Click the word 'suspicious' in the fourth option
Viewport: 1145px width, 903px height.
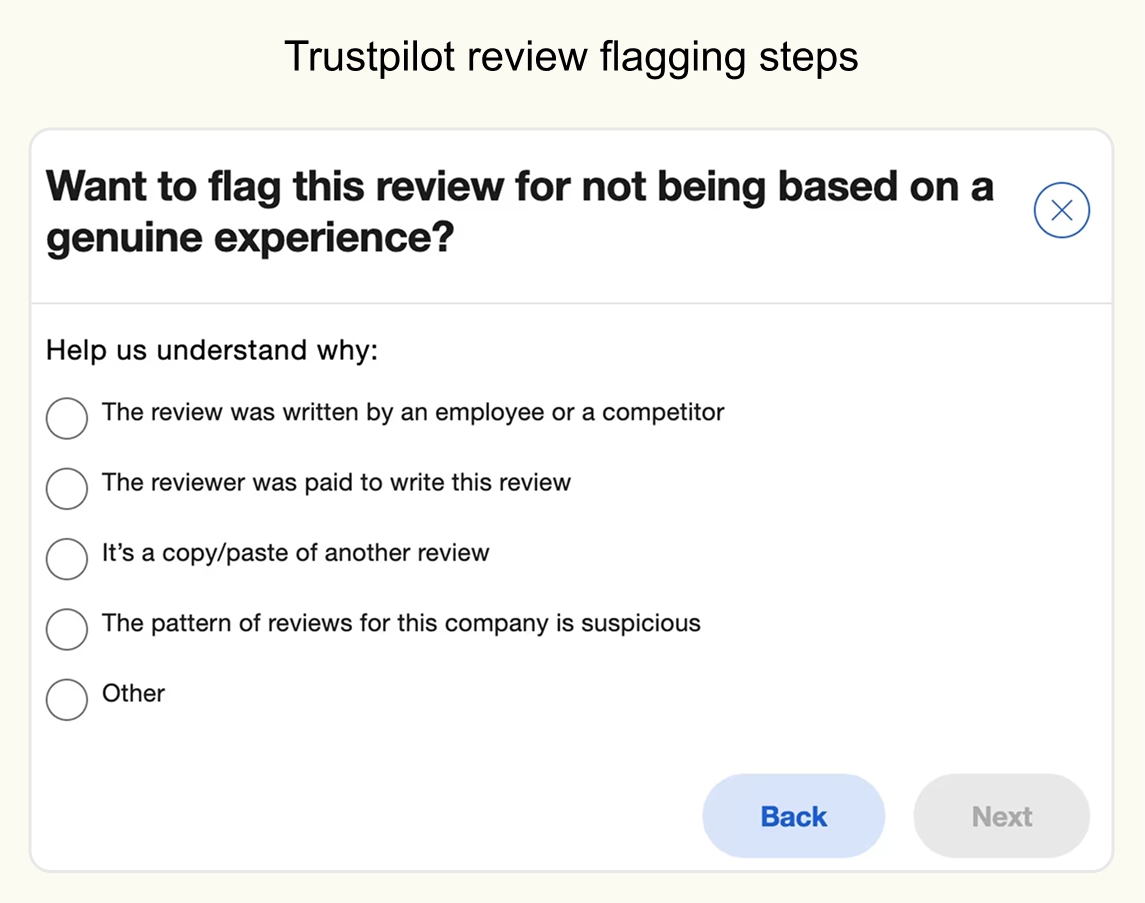(x=641, y=623)
